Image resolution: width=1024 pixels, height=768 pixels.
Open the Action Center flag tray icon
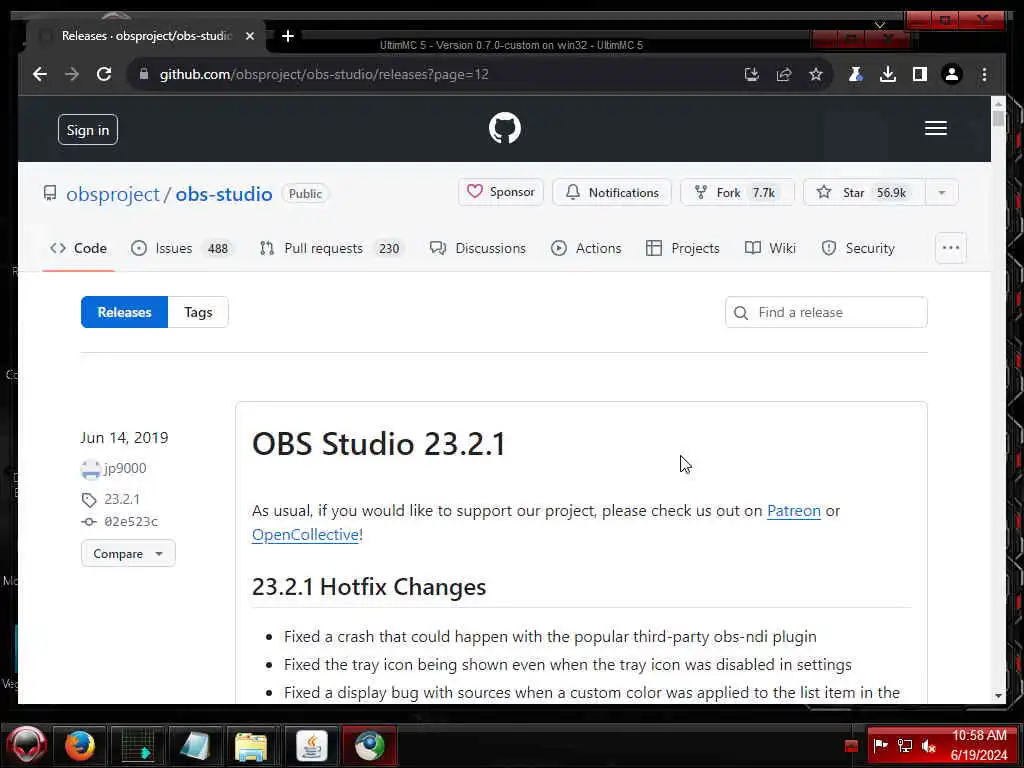880,745
